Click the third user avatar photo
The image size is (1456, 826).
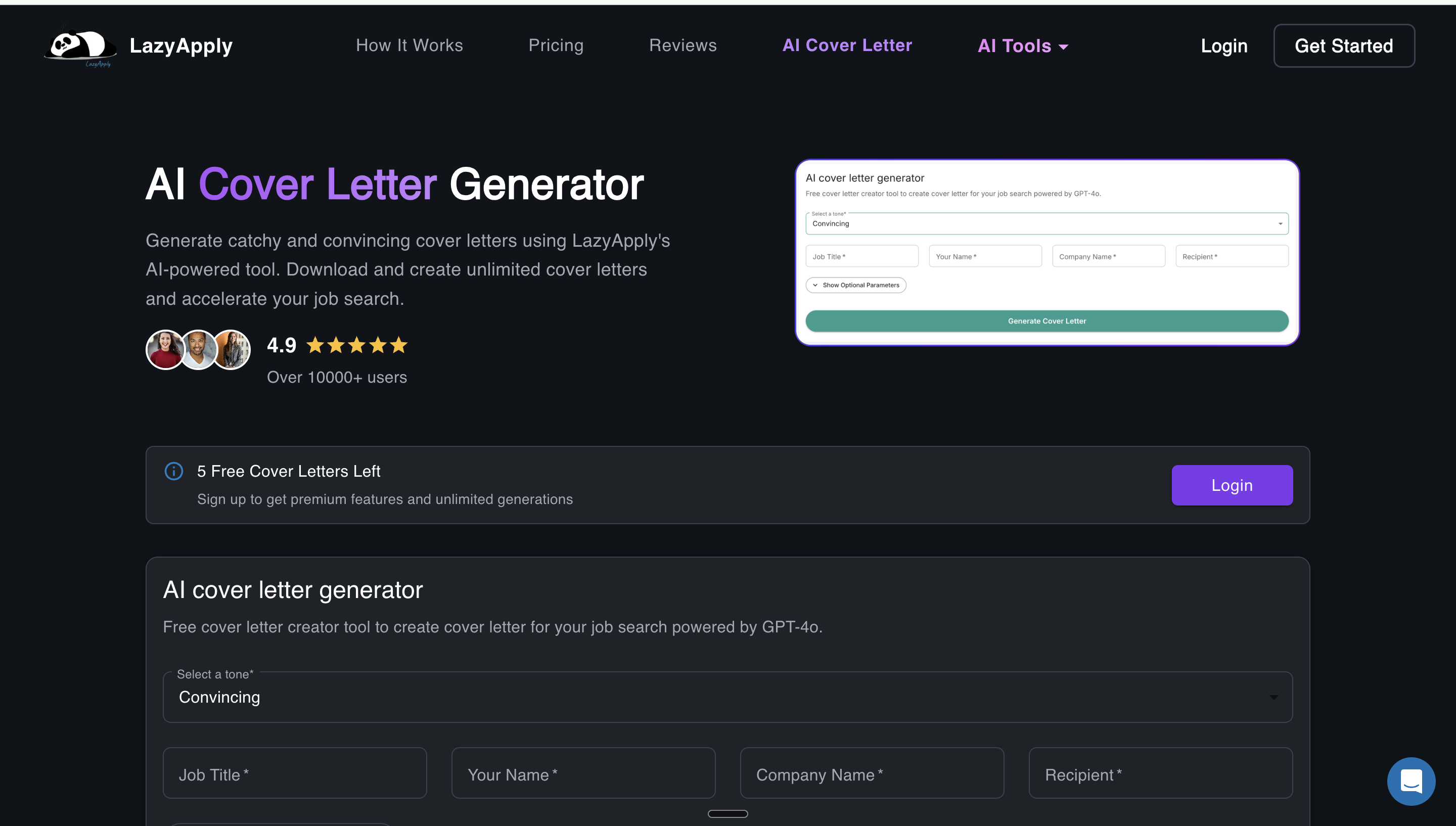234,350
